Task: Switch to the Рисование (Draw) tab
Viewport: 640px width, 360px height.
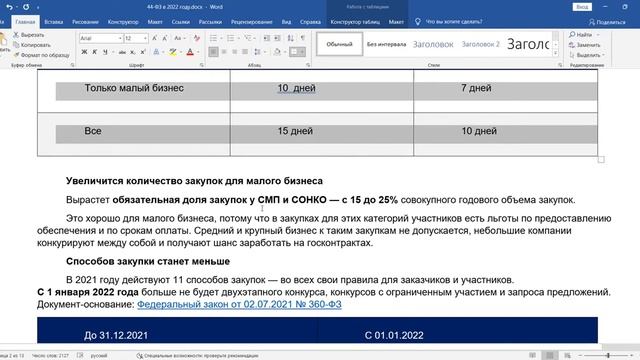Action: pos(85,22)
